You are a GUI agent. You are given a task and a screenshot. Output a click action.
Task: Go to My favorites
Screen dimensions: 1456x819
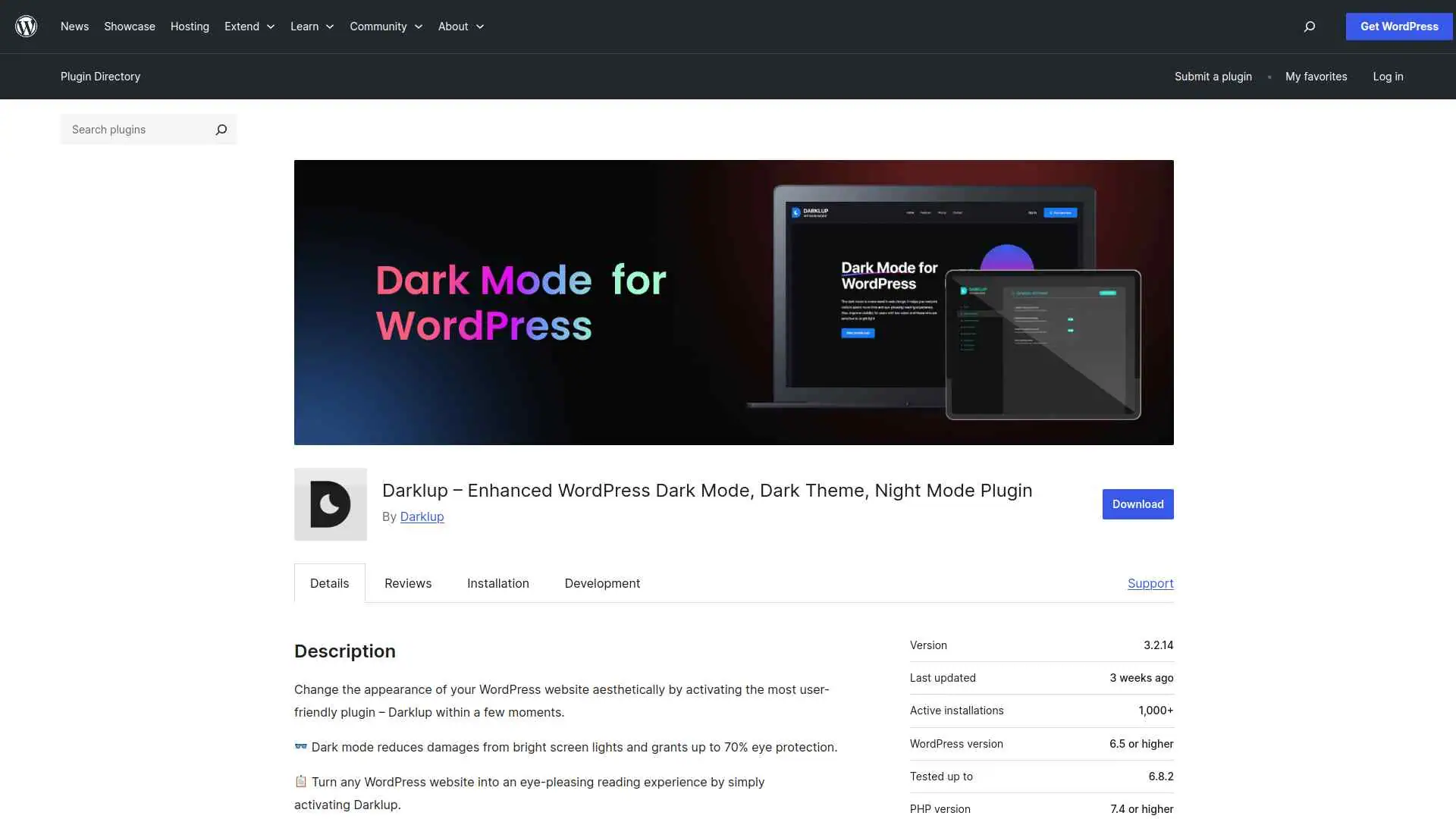pos(1316,77)
